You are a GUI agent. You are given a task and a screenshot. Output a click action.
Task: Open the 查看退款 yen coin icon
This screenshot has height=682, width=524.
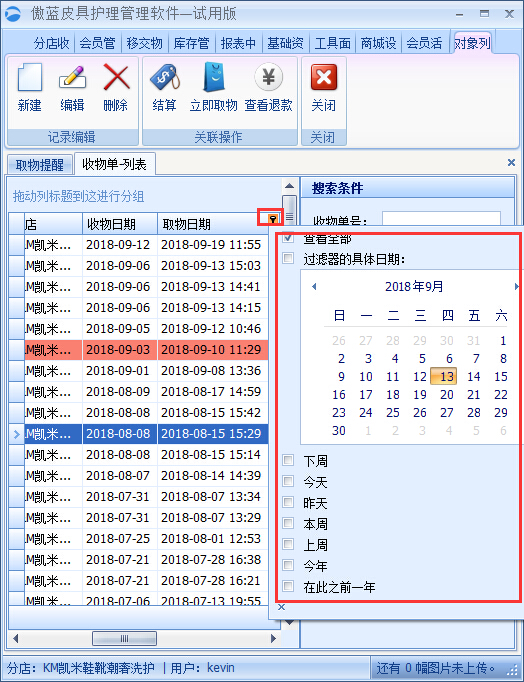click(268, 77)
